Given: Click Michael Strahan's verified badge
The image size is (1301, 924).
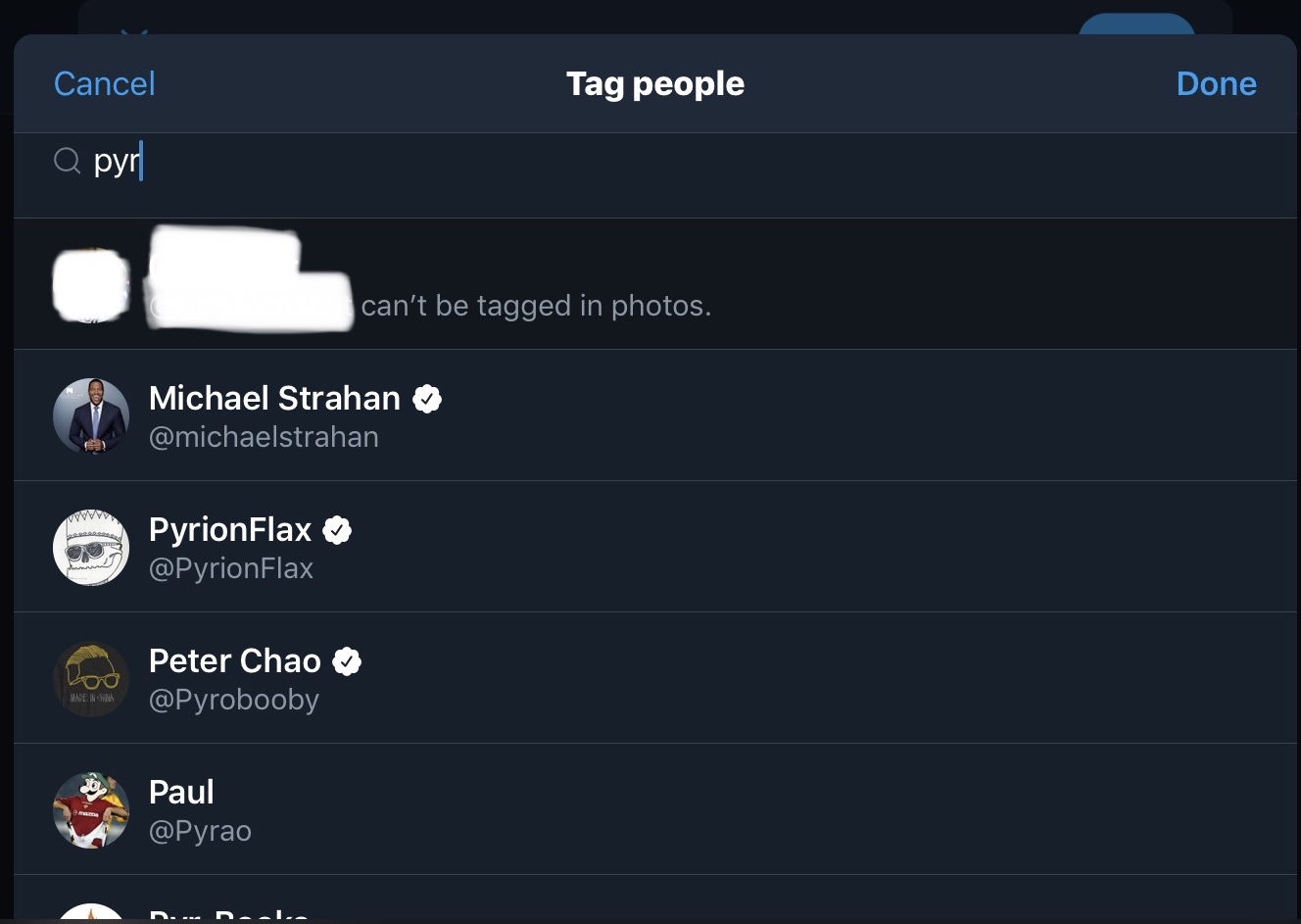Looking at the screenshot, I should point(427,399).
